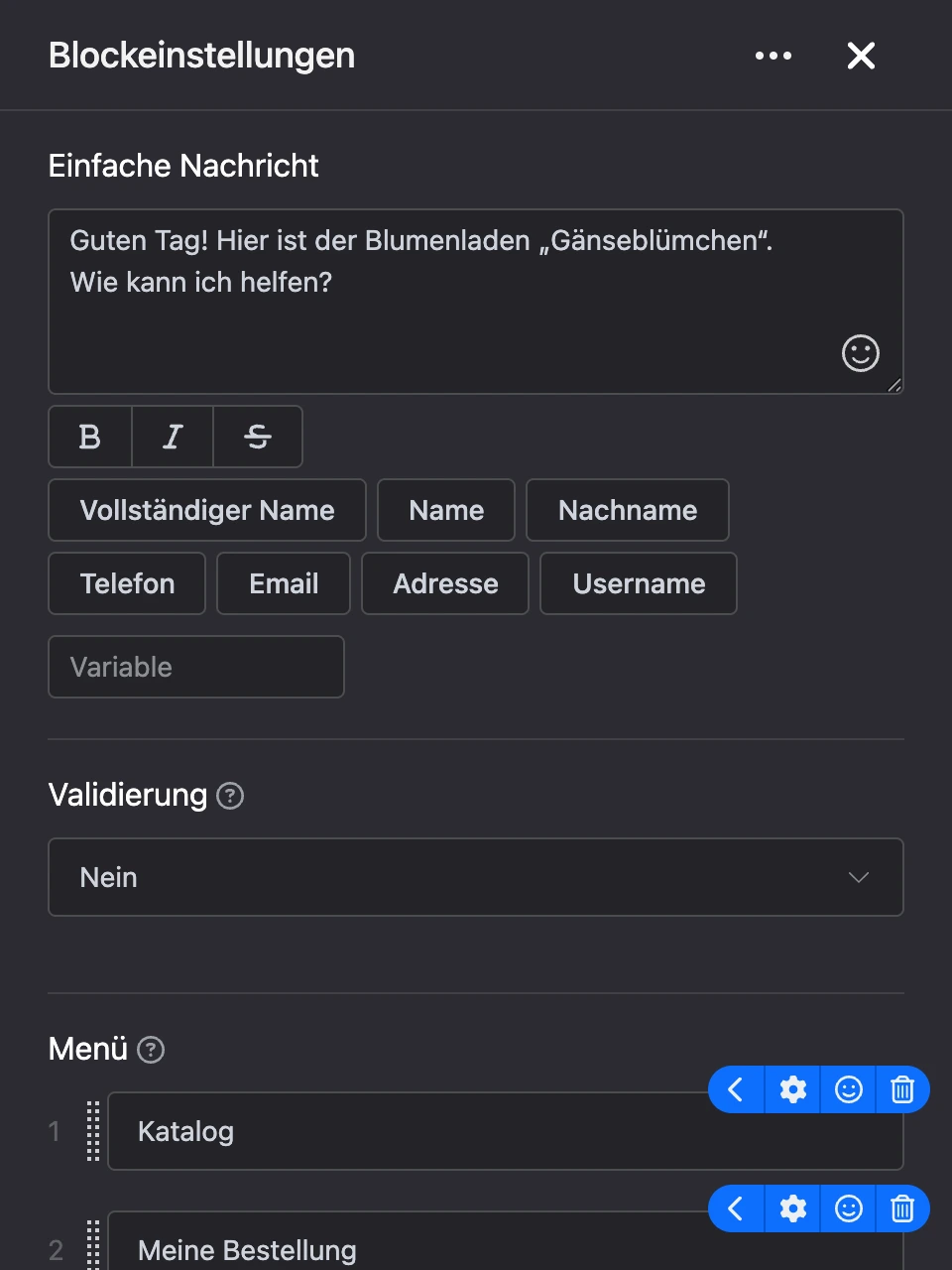Image resolution: width=952 pixels, height=1270 pixels.
Task: Delete the Meine Bestellung menu item
Action: [x=902, y=1208]
